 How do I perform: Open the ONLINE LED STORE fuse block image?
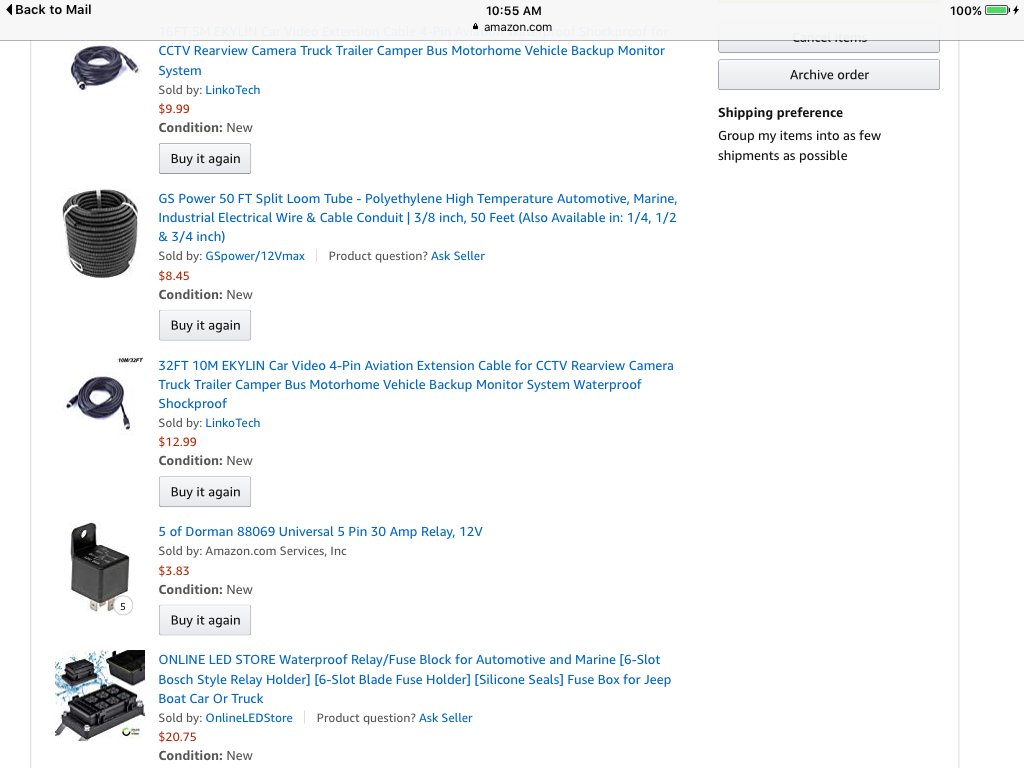[x=100, y=695]
